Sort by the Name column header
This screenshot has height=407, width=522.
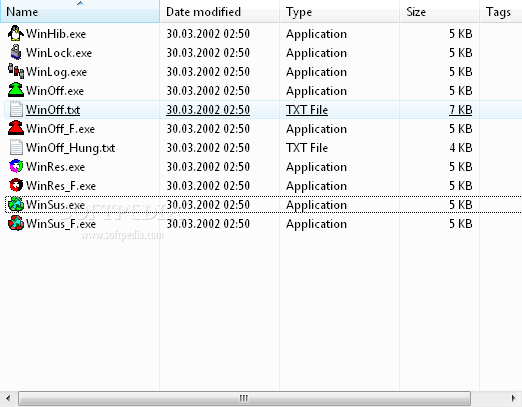[80, 12]
